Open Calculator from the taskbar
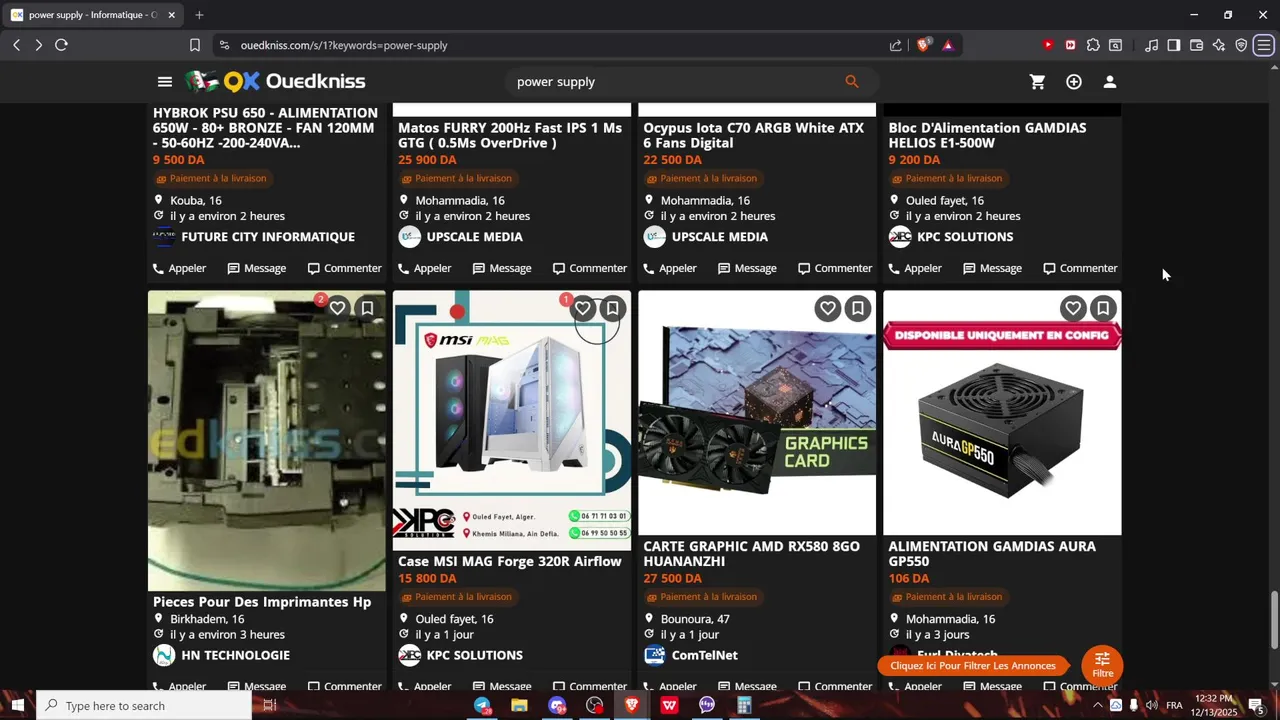The image size is (1280, 720). point(744,705)
